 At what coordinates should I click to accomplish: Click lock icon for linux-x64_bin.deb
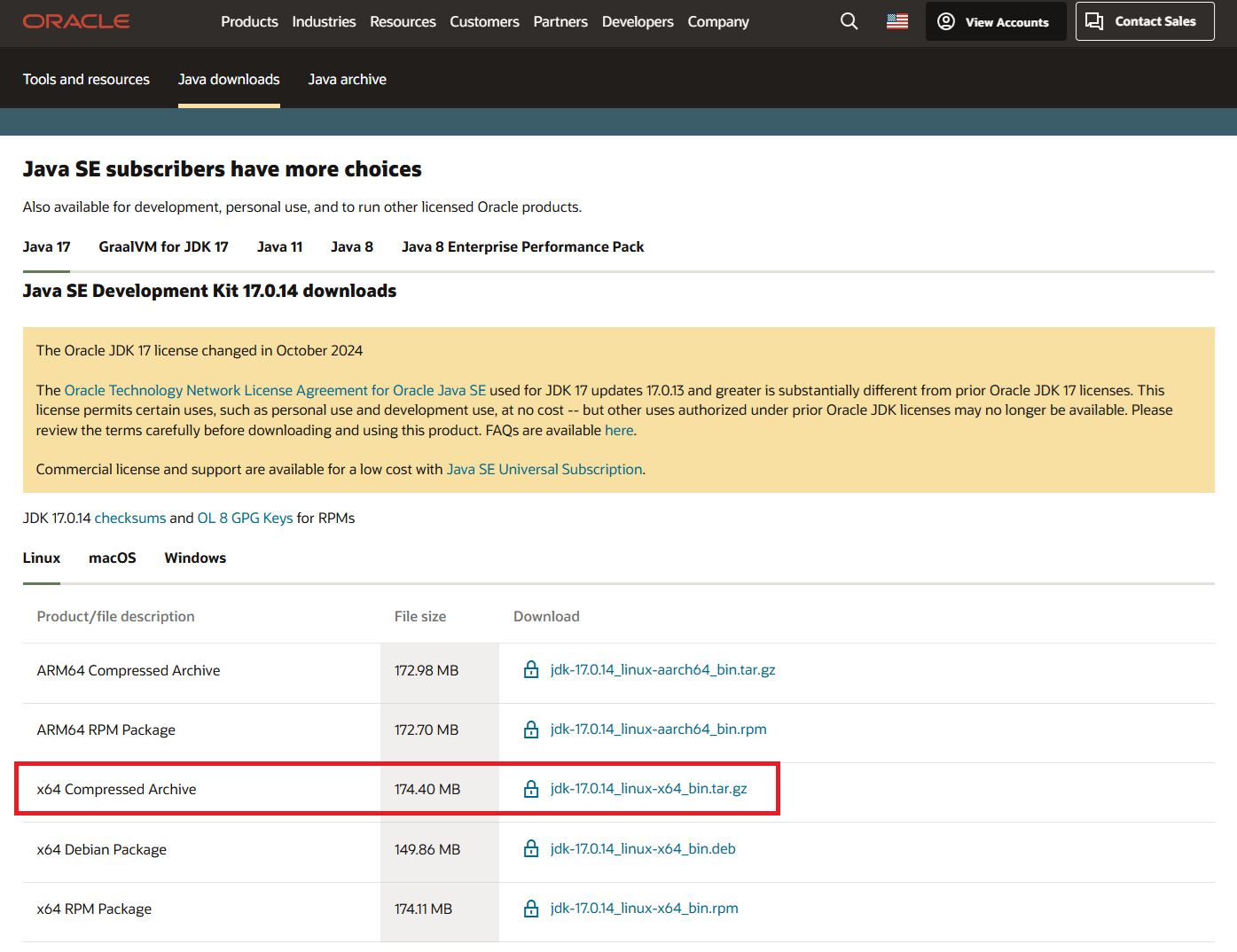[x=531, y=848]
